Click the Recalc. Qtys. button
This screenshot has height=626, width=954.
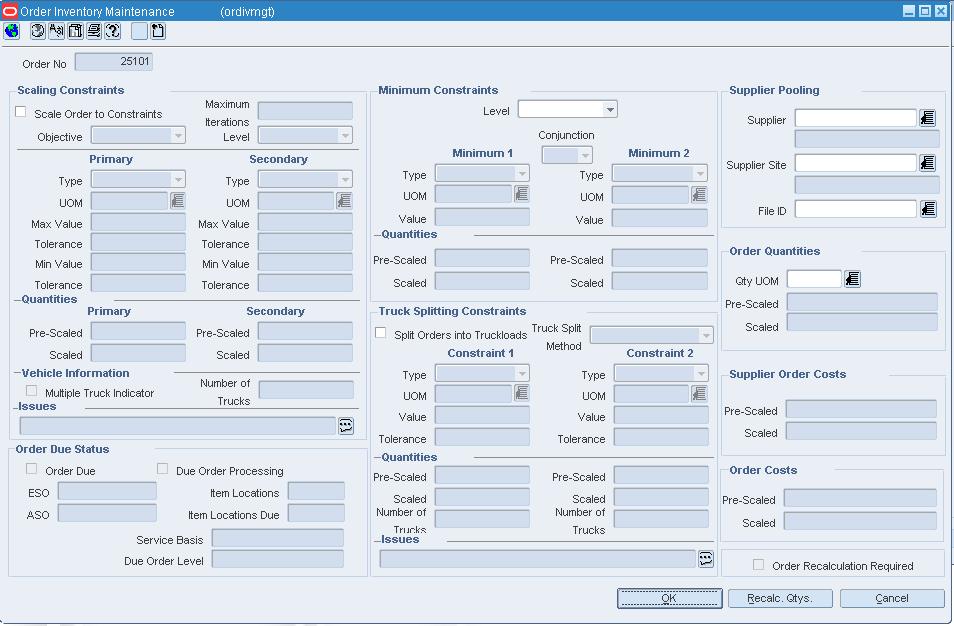[x=779, y=599]
